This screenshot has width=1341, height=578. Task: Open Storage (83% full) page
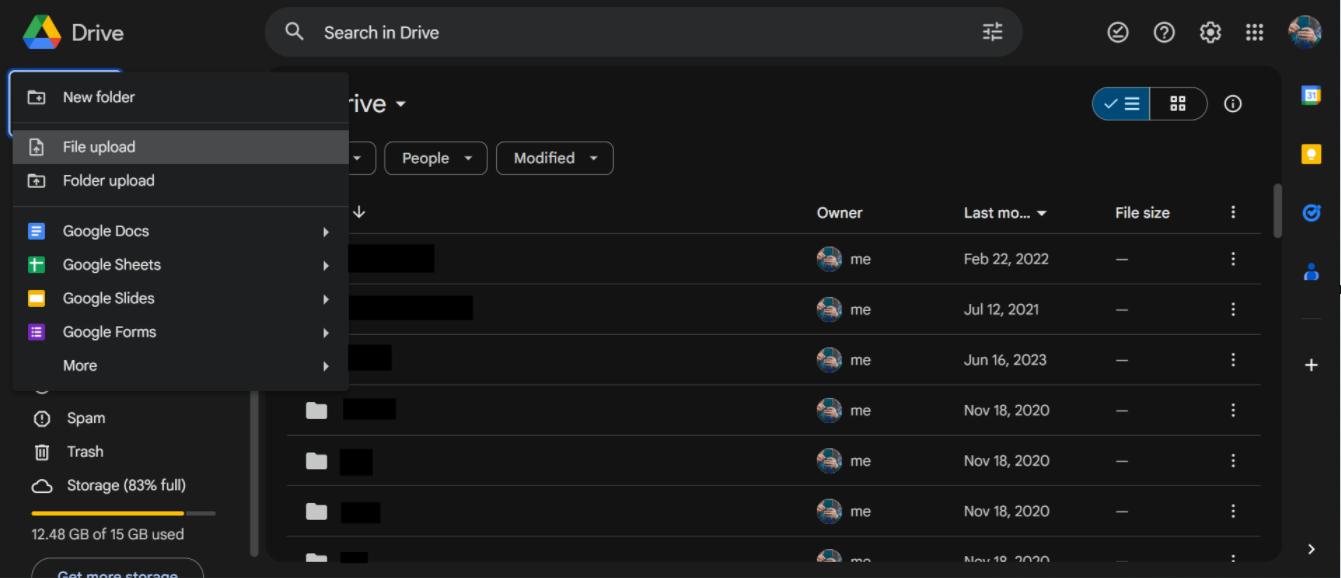(x=126, y=486)
